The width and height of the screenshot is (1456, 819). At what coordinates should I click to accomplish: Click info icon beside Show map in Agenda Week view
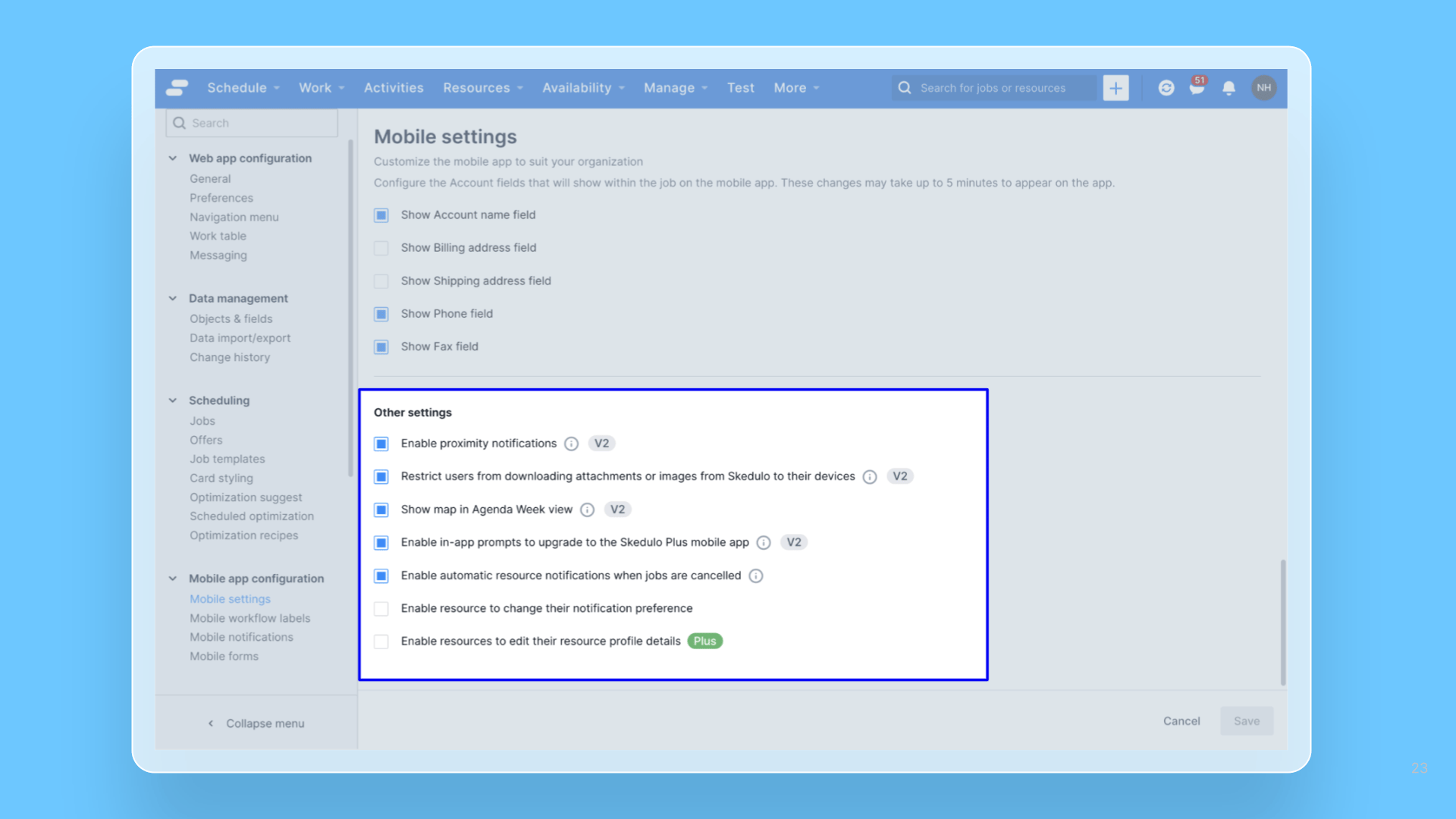[x=587, y=510]
